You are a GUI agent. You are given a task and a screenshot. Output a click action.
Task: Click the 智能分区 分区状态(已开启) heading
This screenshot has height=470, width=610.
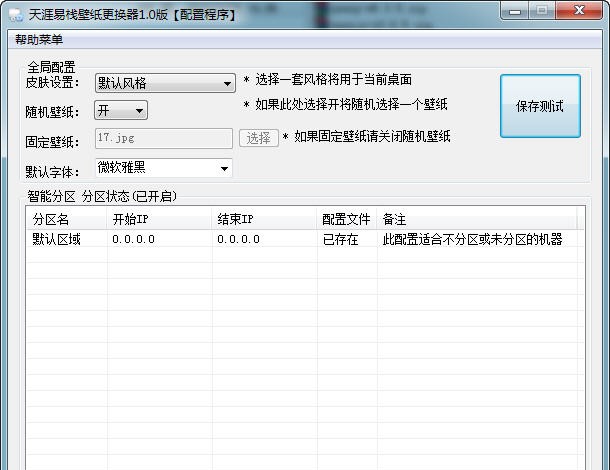click(x=102, y=196)
